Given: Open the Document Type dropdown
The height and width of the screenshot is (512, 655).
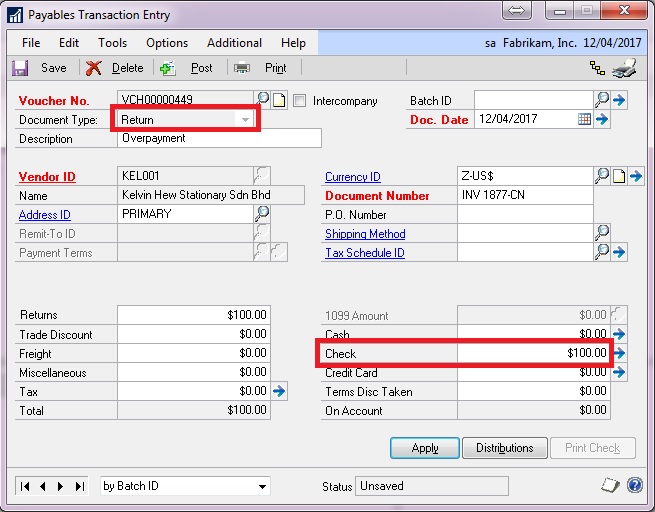Looking at the screenshot, I should [x=245, y=120].
